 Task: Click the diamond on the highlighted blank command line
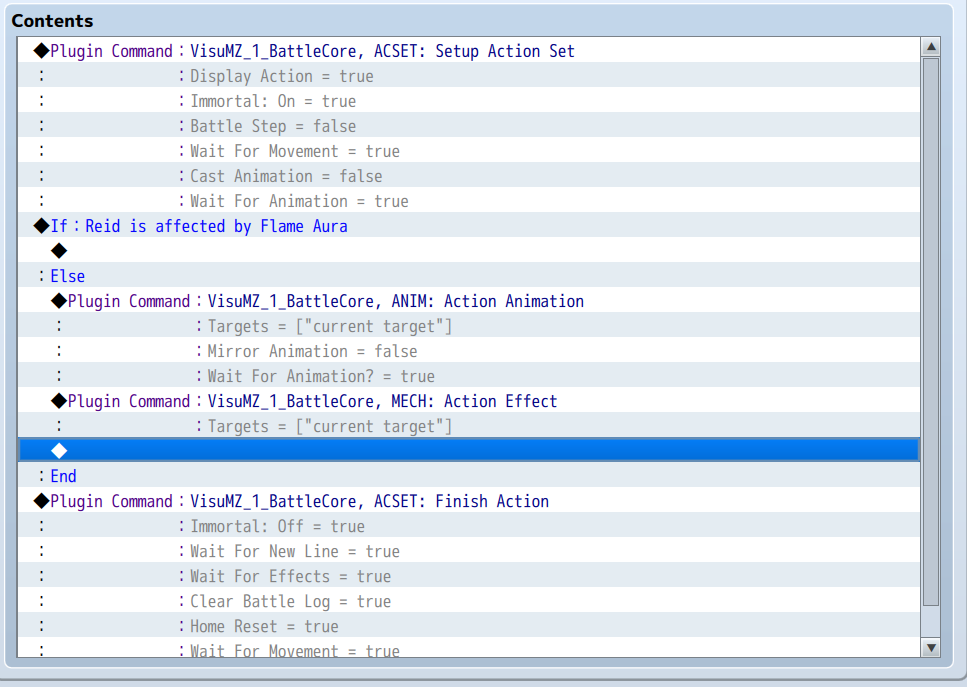59,450
